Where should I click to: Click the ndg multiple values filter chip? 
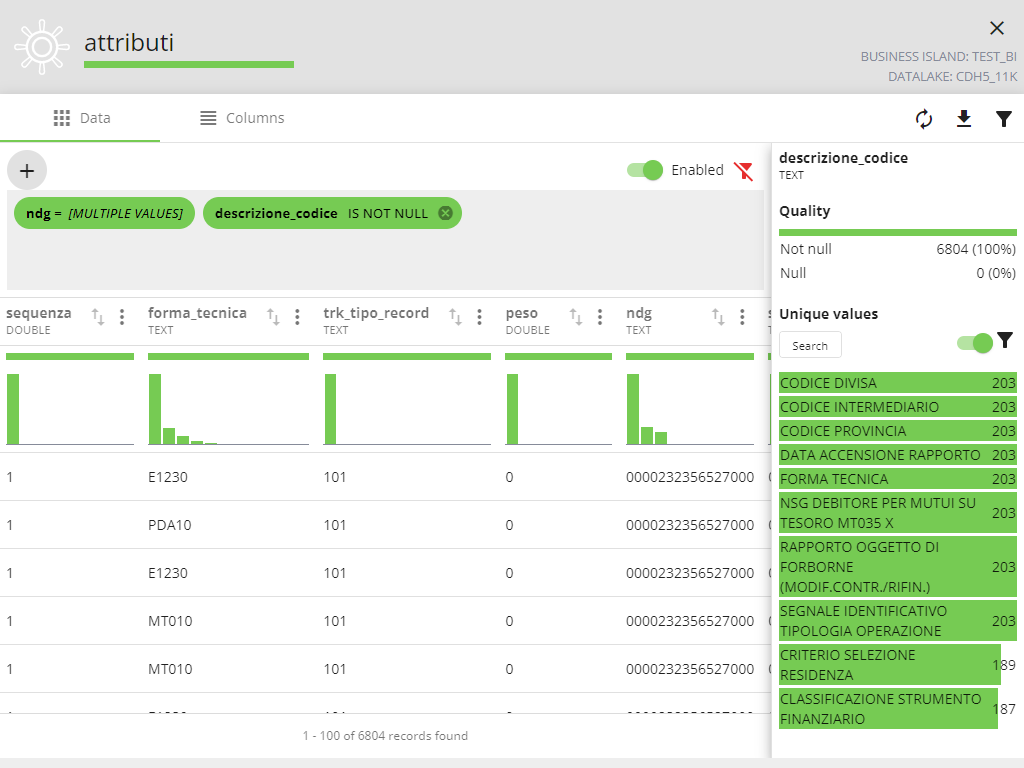(x=104, y=213)
